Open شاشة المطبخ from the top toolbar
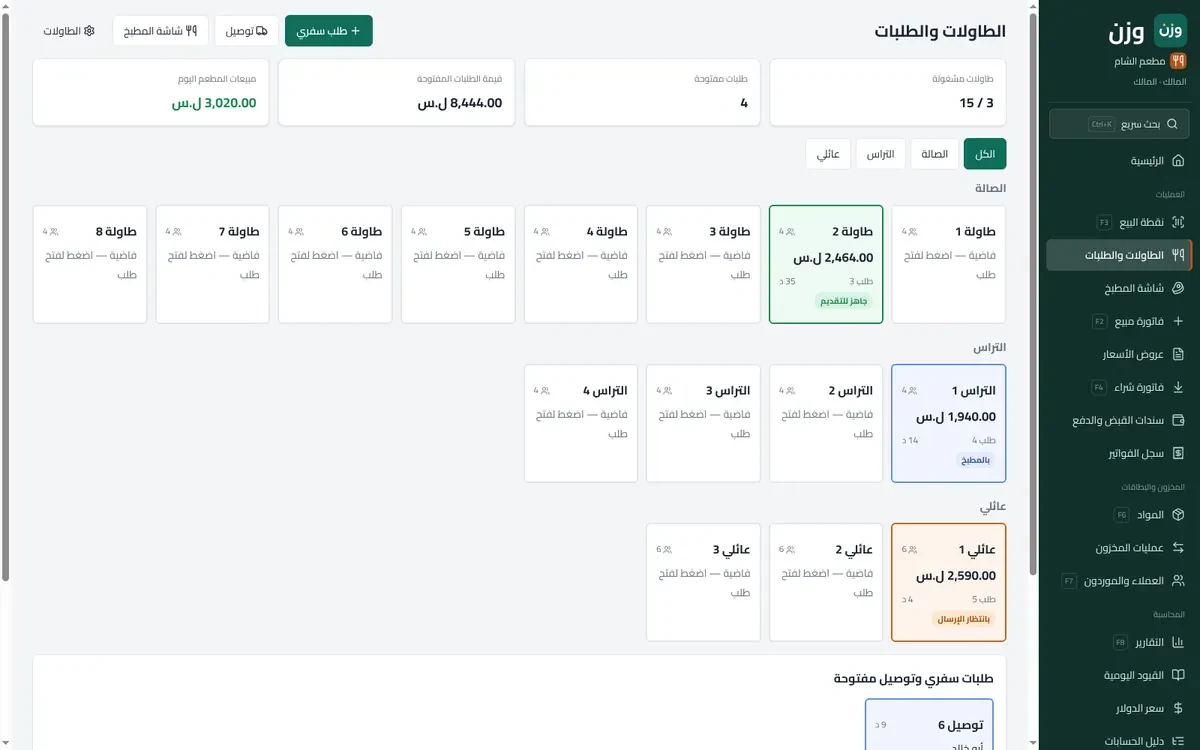Image resolution: width=1200 pixels, height=750 pixels. click(161, 30)
